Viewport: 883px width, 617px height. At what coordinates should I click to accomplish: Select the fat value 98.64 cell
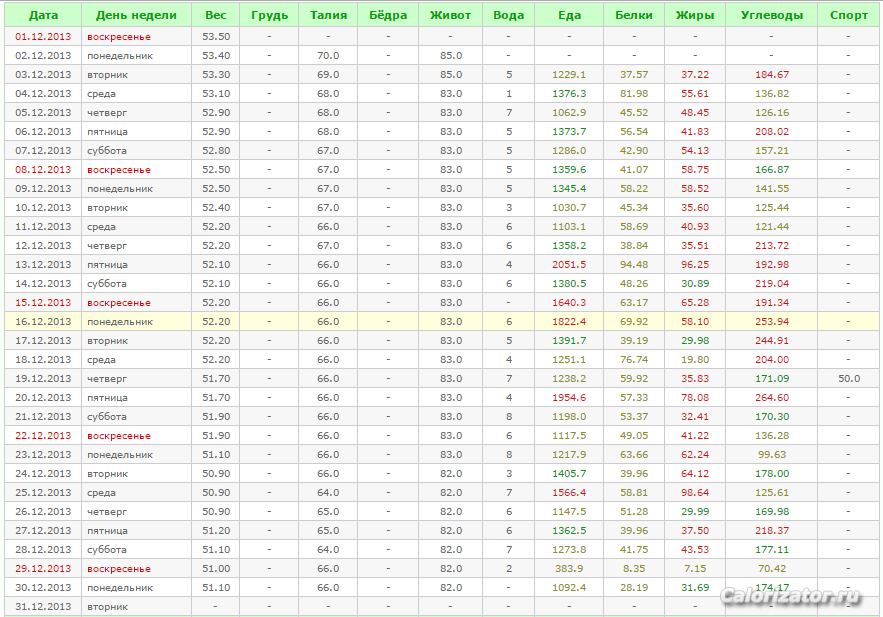[x=695, y=492]
